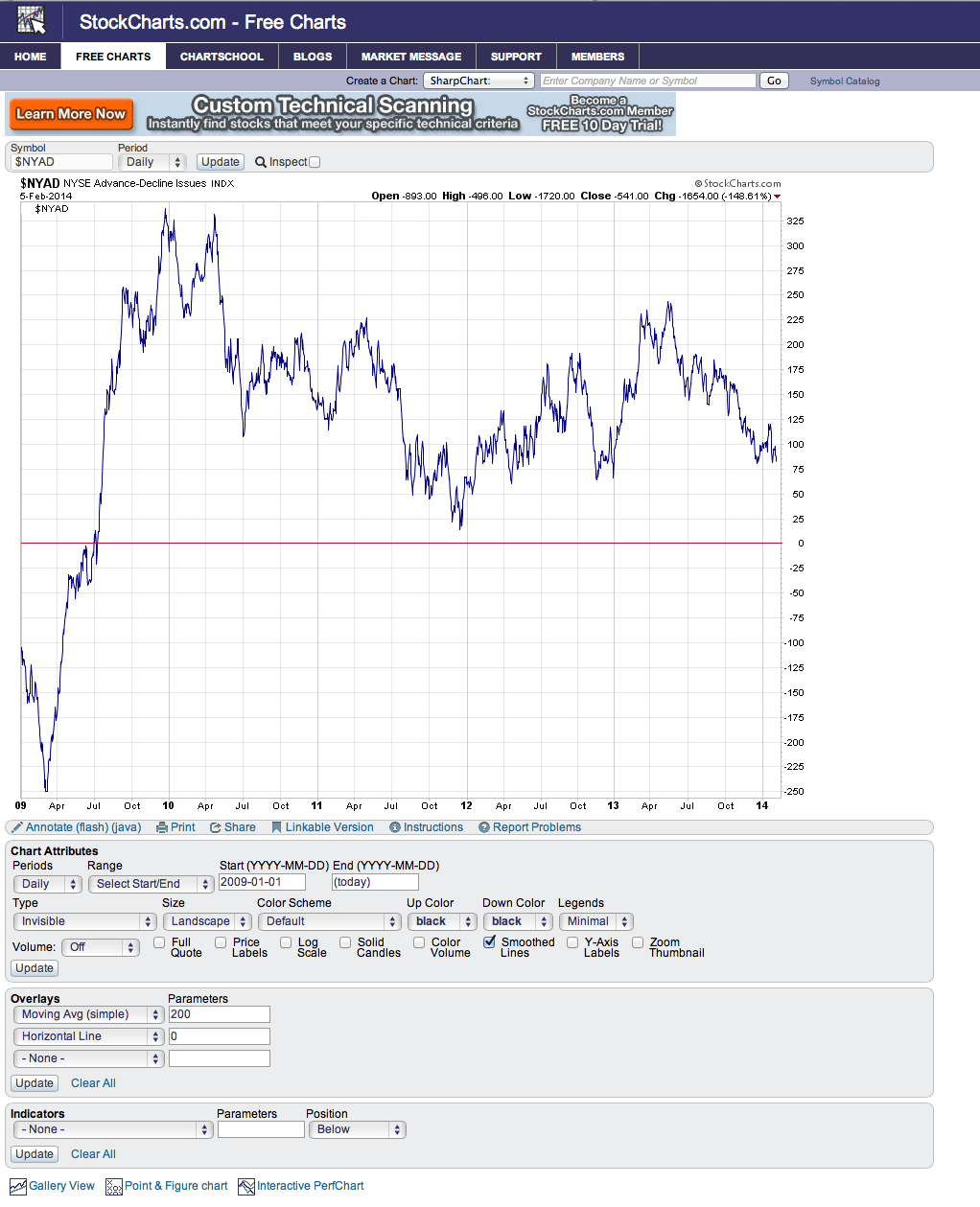Viewport: 980px width, 1207px height.
Task: Open the SUPPORT tab
Action: tap(516, 57)
